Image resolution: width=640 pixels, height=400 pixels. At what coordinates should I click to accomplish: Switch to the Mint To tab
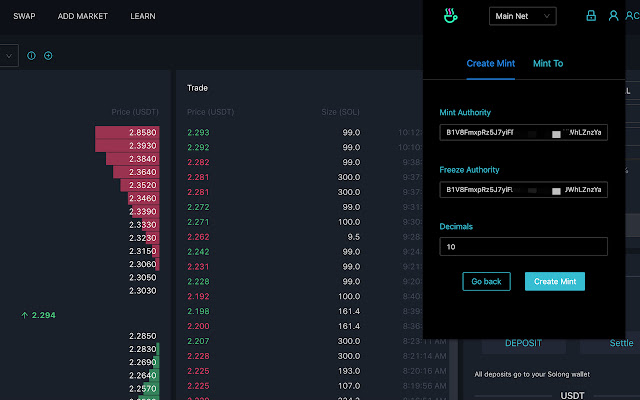547,63
